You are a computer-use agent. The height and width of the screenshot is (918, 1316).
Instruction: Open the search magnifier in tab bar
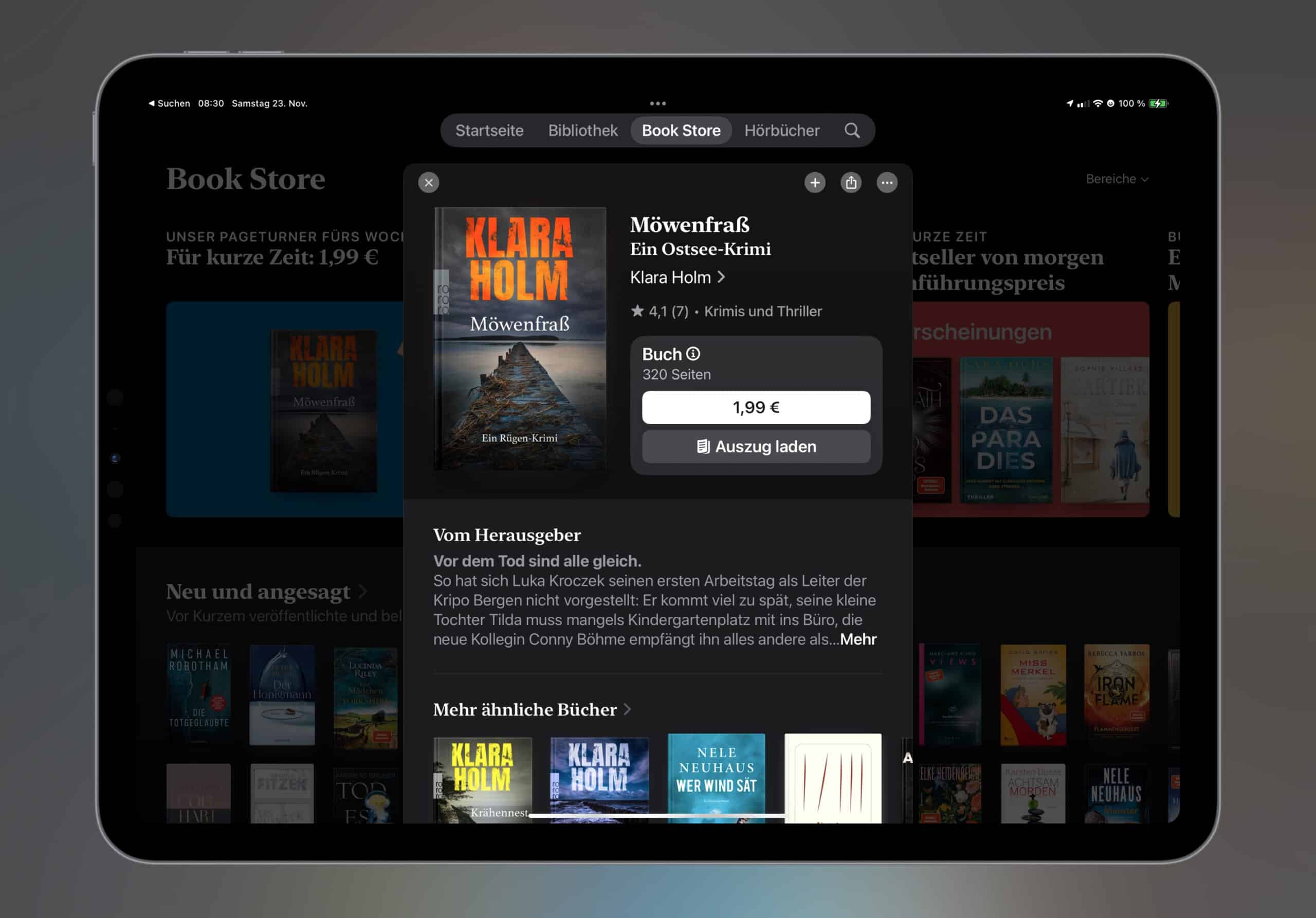tap(852, 131)
